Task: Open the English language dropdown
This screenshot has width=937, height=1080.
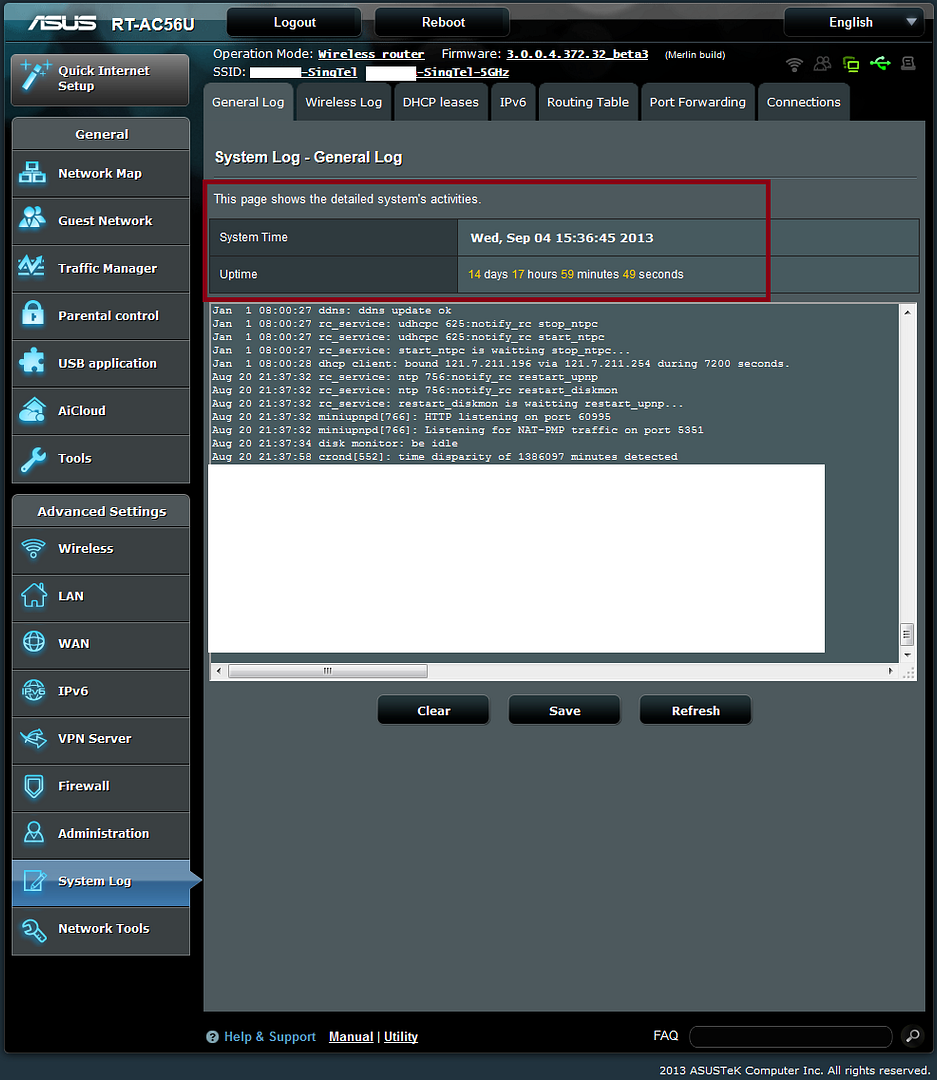Action: tap(853, 22)
